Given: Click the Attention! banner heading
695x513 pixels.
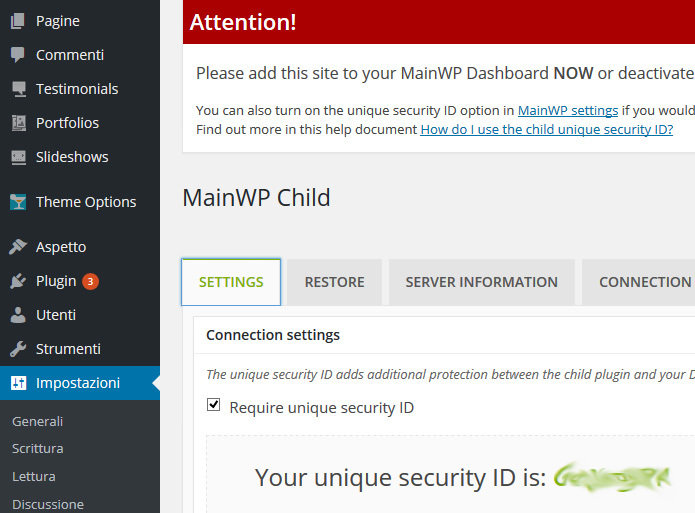Looking at the screenshot, I should coord(243,22).
